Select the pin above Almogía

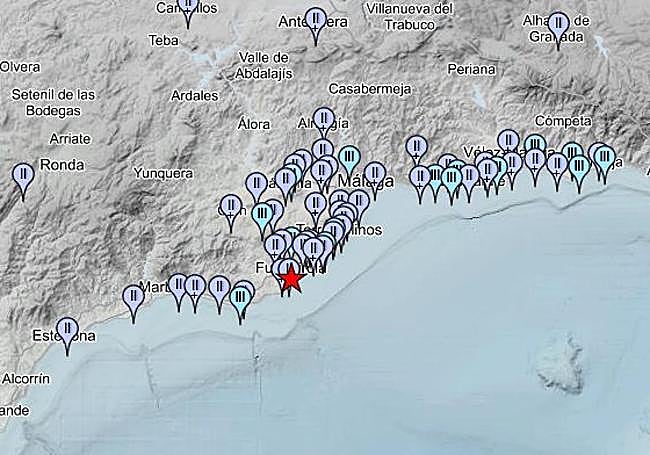tap(323, 120)
